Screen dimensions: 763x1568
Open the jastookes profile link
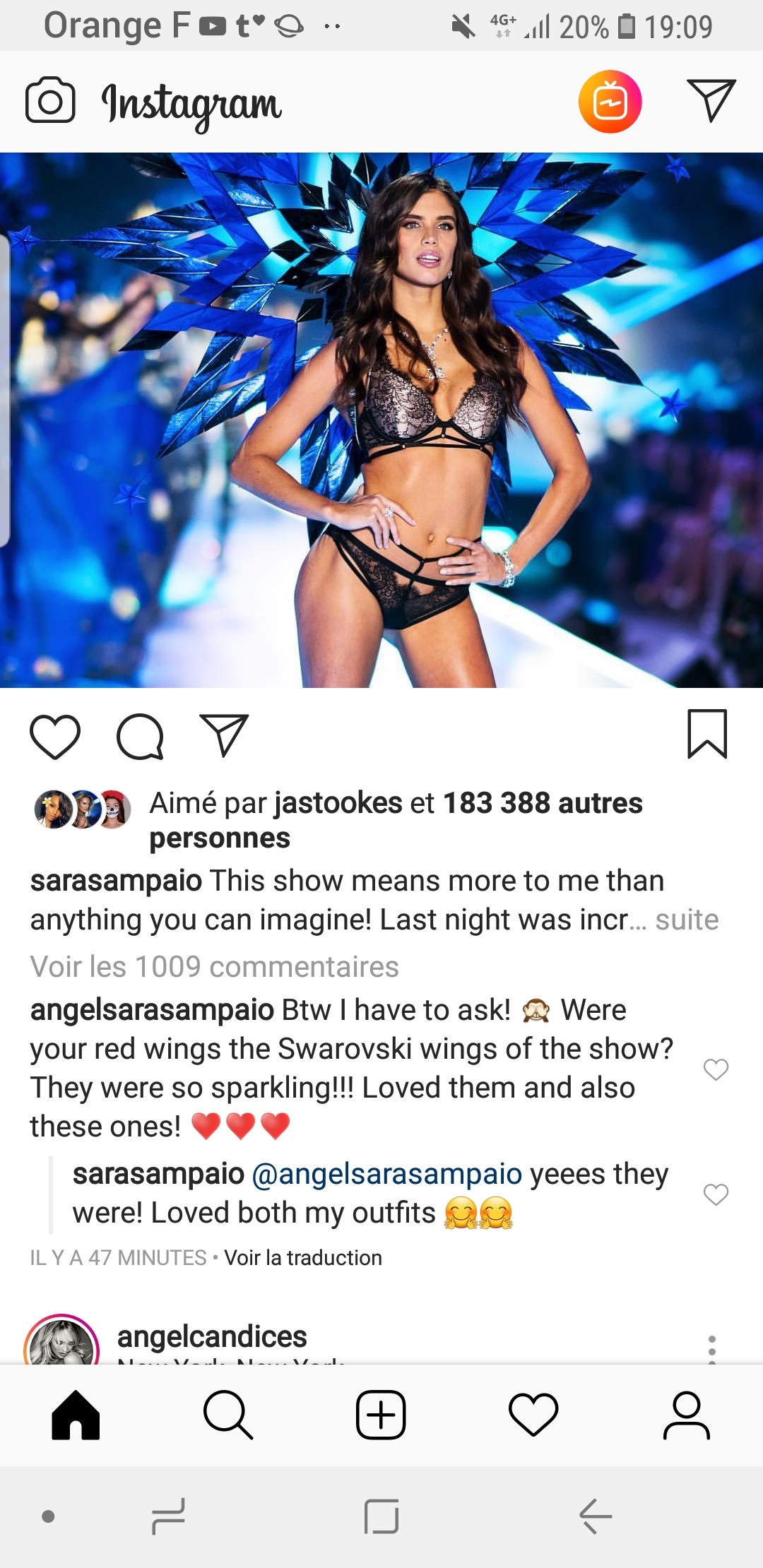[338, 803]
